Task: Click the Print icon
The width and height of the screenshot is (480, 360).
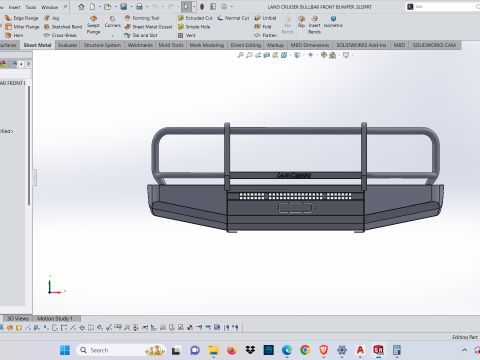Action: 139,7
